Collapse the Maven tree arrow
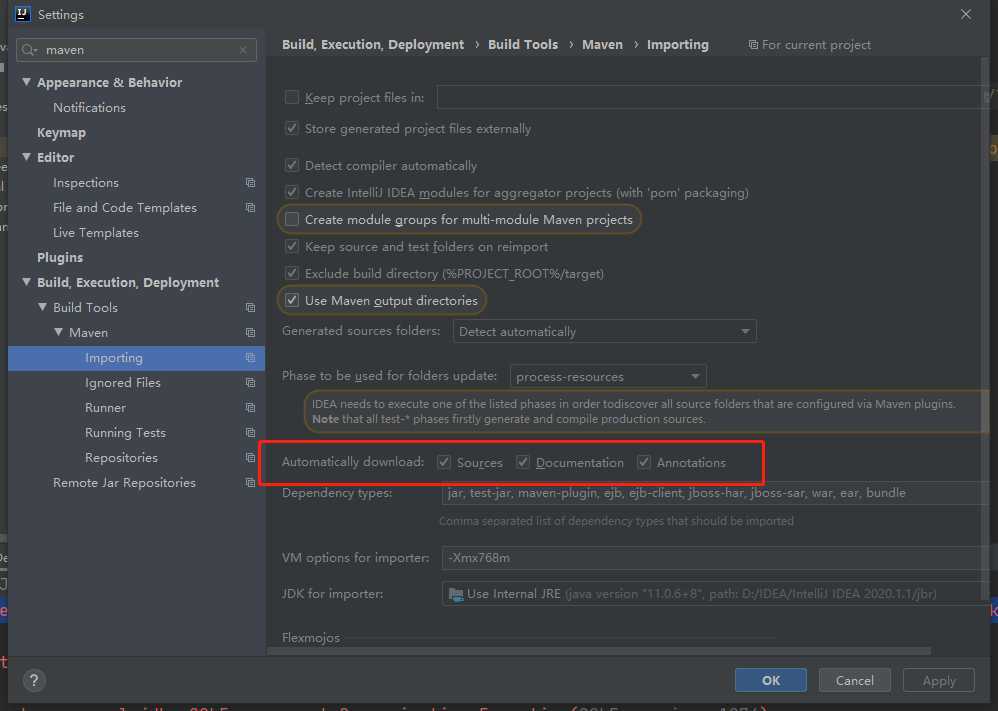998x711 pixels. [59, 332]
